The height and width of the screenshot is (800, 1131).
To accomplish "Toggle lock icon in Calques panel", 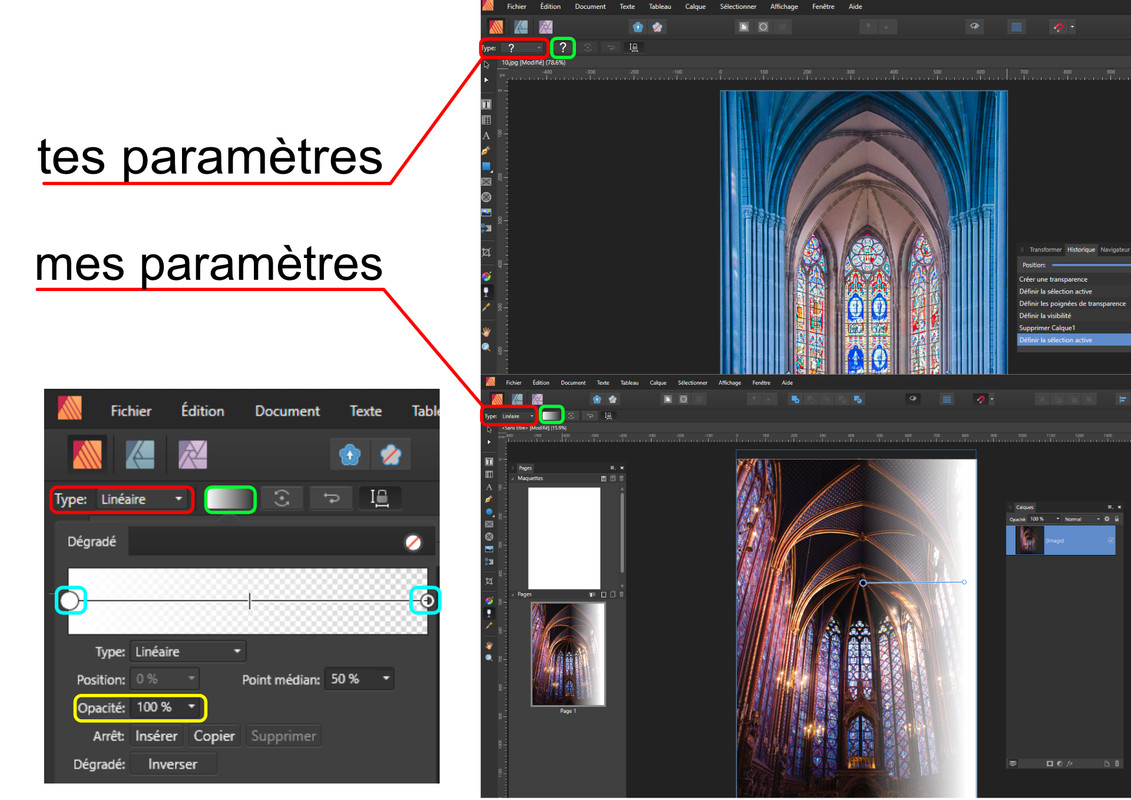I will click(x=1117, y=519).
